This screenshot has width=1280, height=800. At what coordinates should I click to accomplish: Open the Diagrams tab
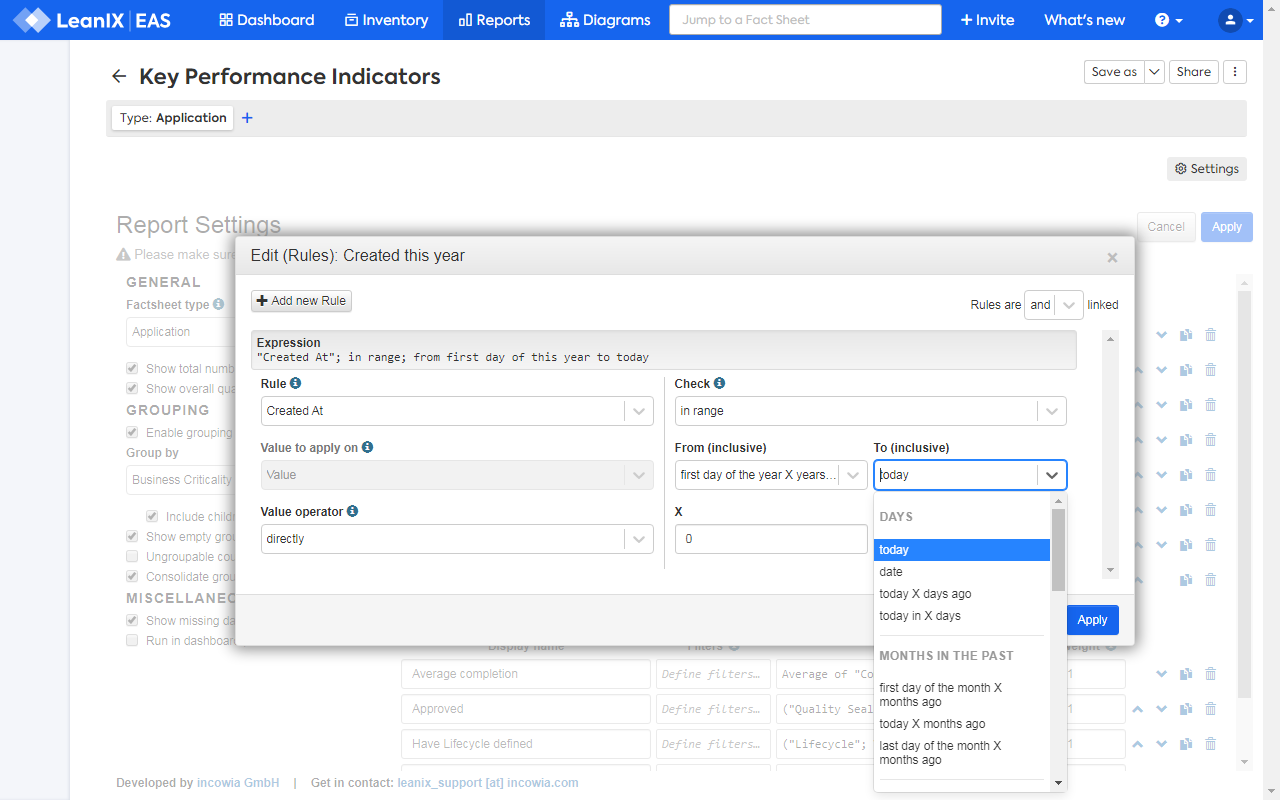point(605,20)
